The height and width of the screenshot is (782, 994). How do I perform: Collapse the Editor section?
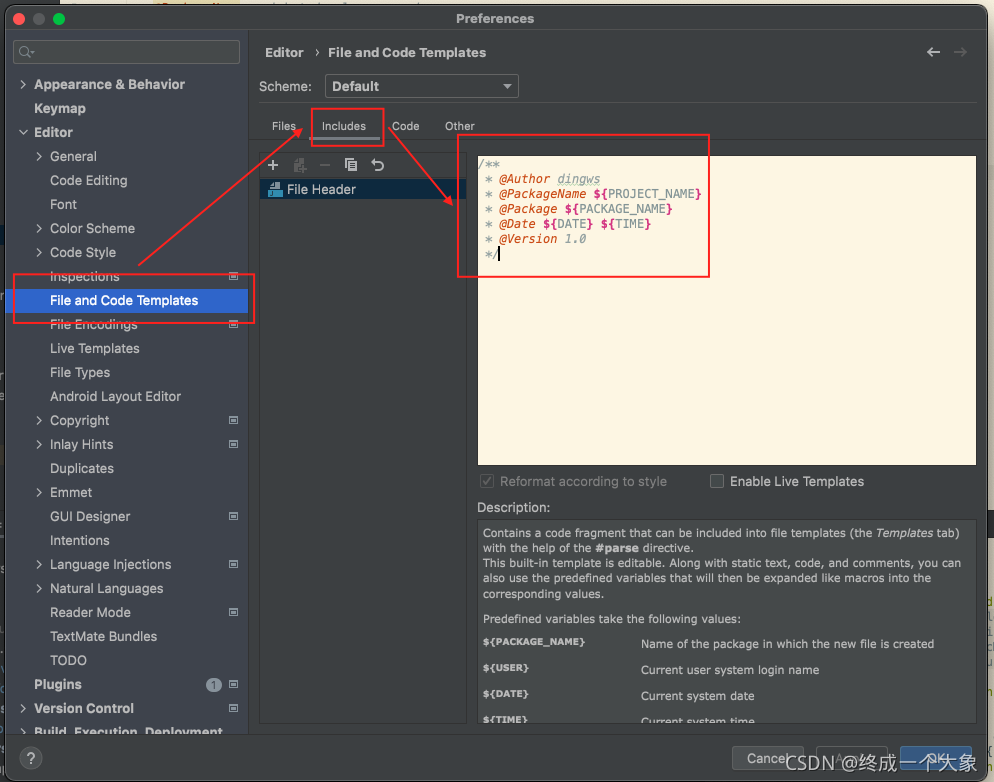(x=23, y=132)
